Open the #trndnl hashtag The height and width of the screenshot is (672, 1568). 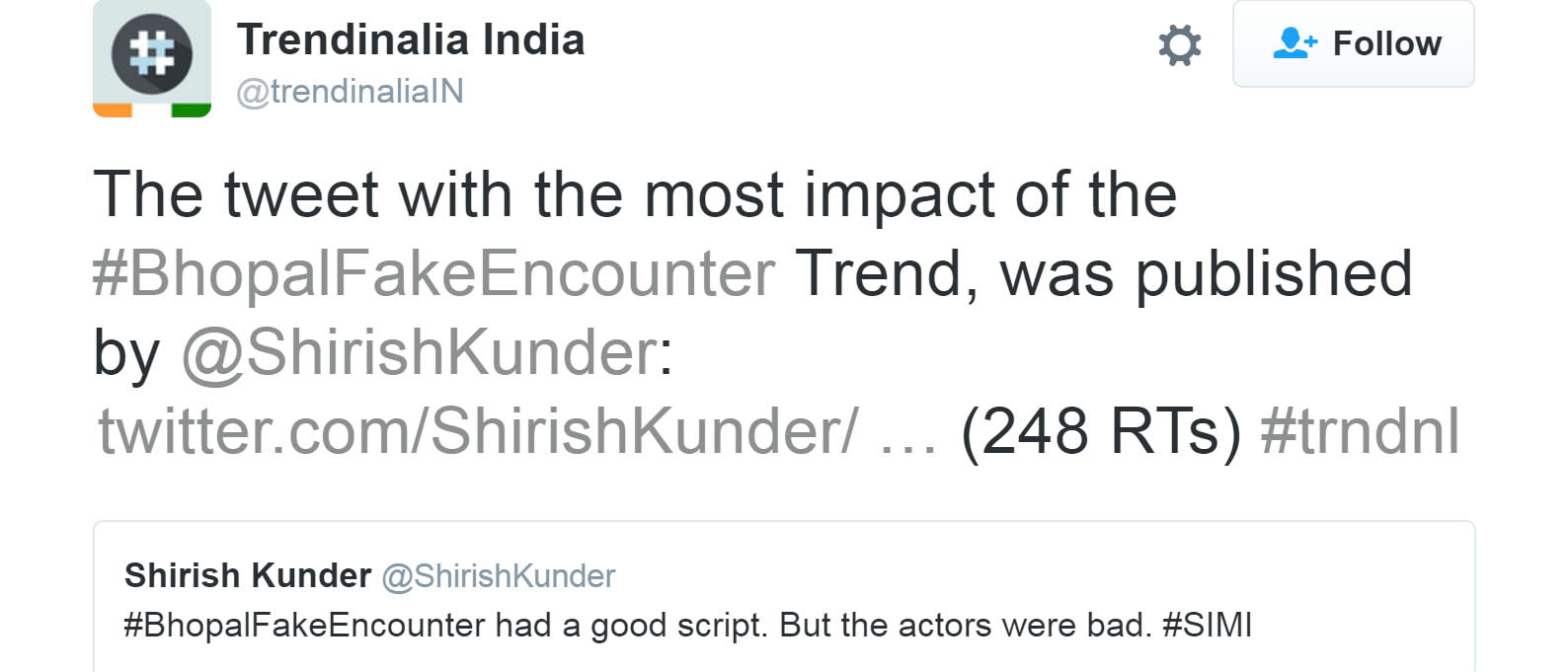(x=1360, y=431)
